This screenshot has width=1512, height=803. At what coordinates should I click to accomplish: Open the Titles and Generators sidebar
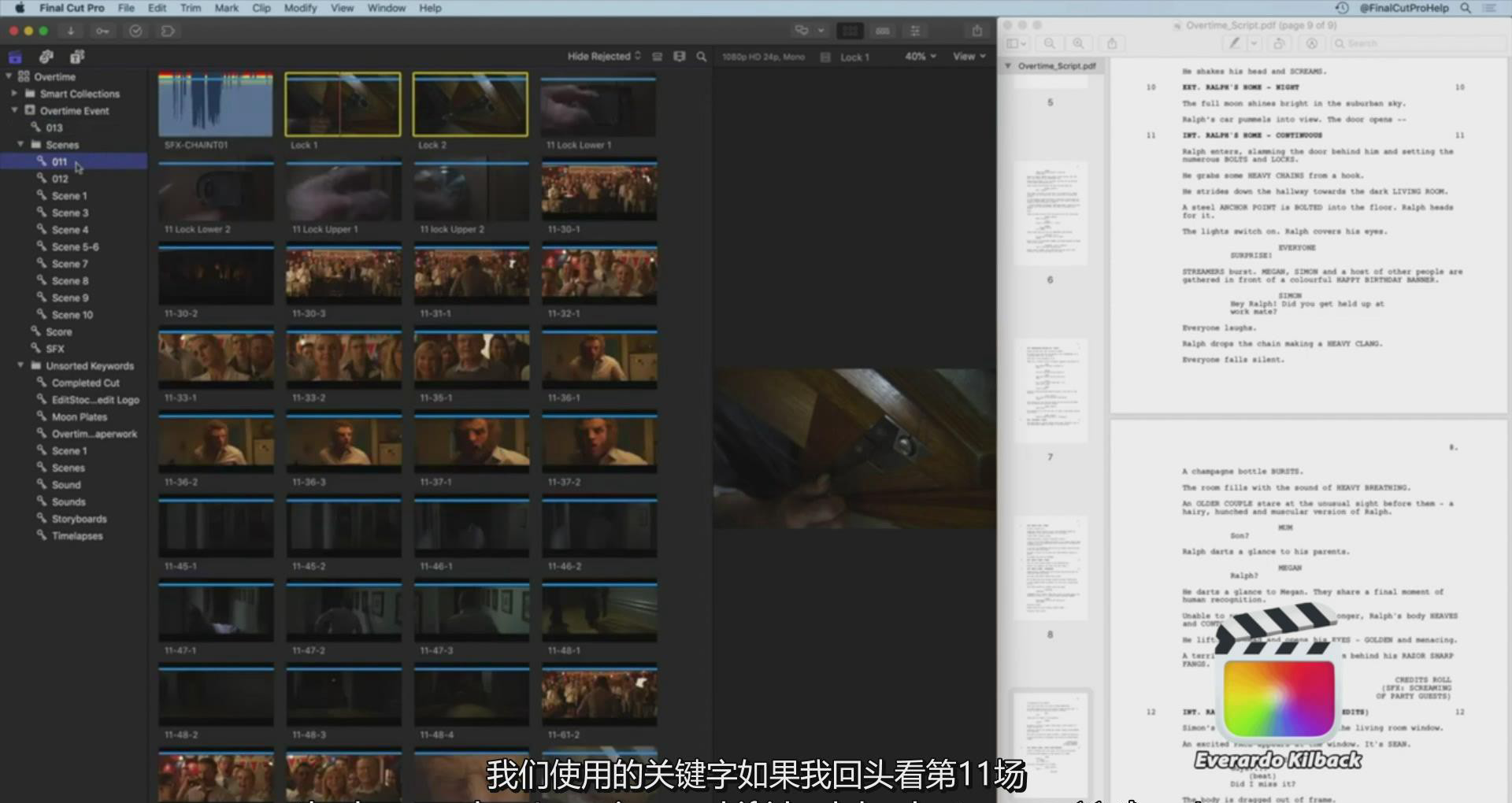click(x=77, y=57)
